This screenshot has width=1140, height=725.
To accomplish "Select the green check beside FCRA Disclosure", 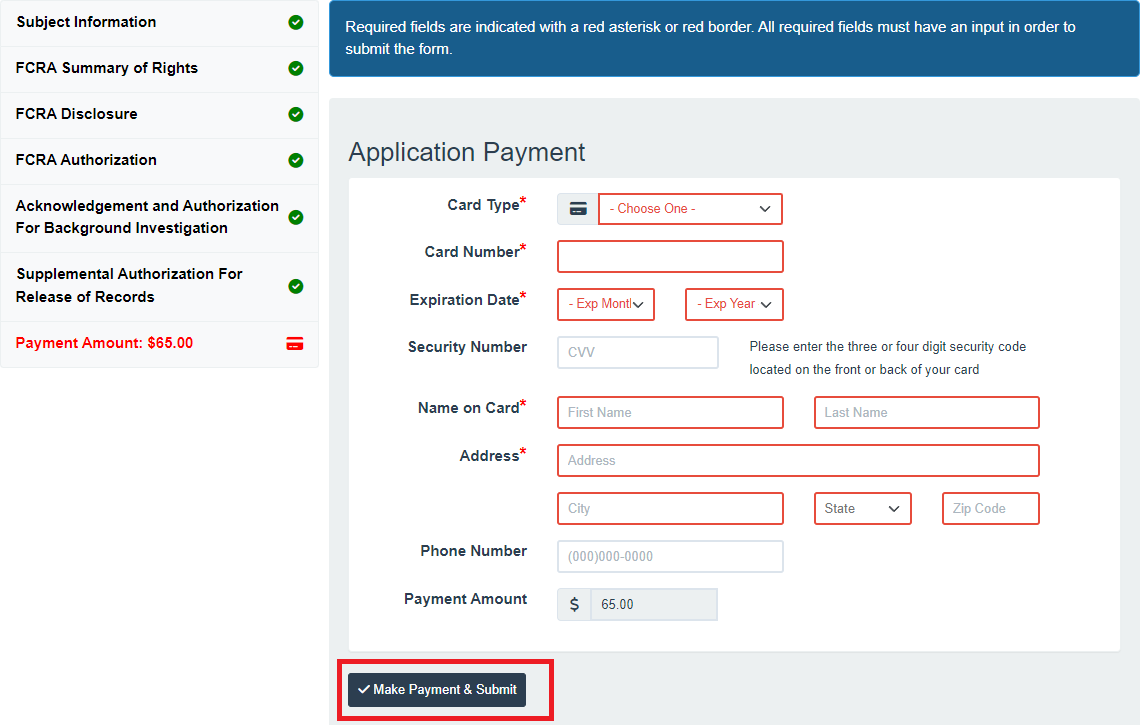I will pyautogui.click(x=295, y=114).
